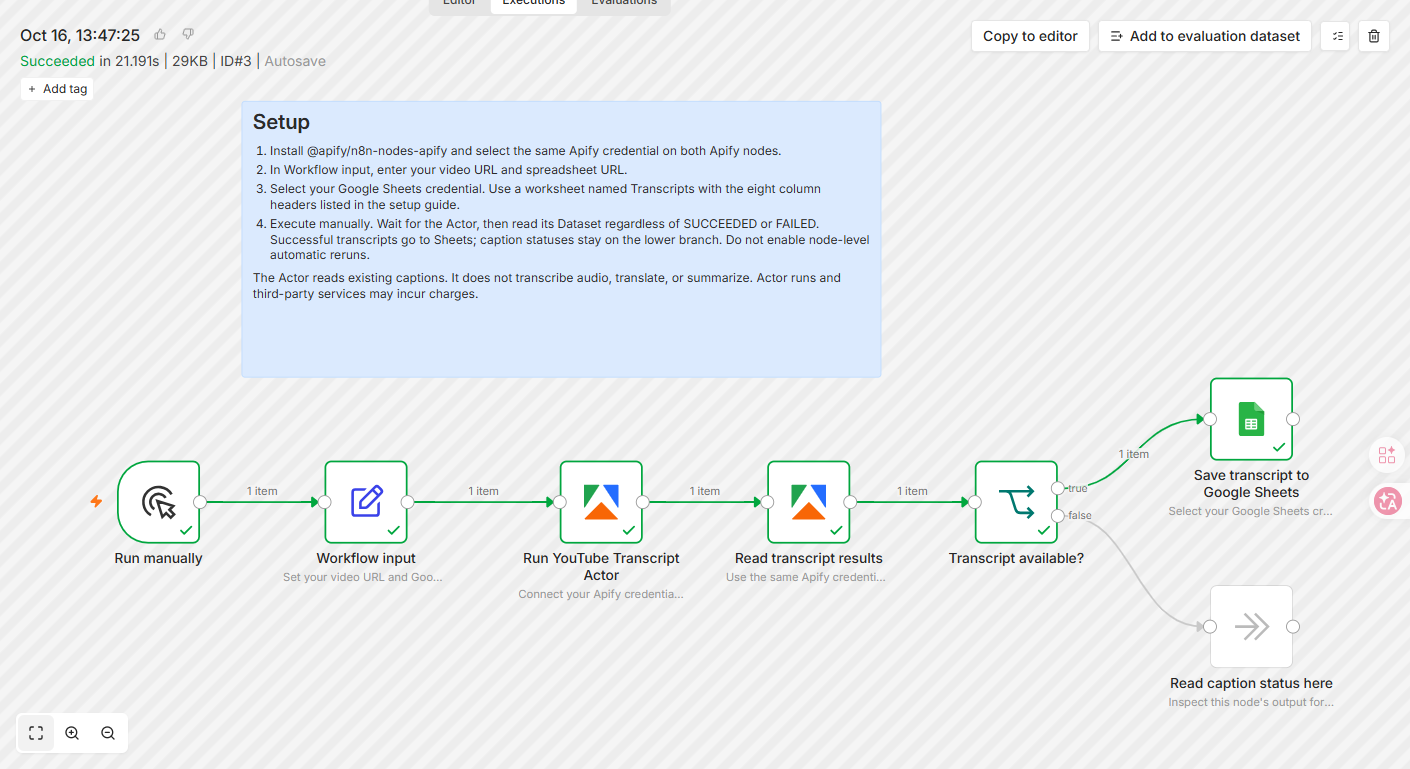Click the true output of Transcript available?
This screenshot has height=769, width=1410.
click(x=1059, y=488)
